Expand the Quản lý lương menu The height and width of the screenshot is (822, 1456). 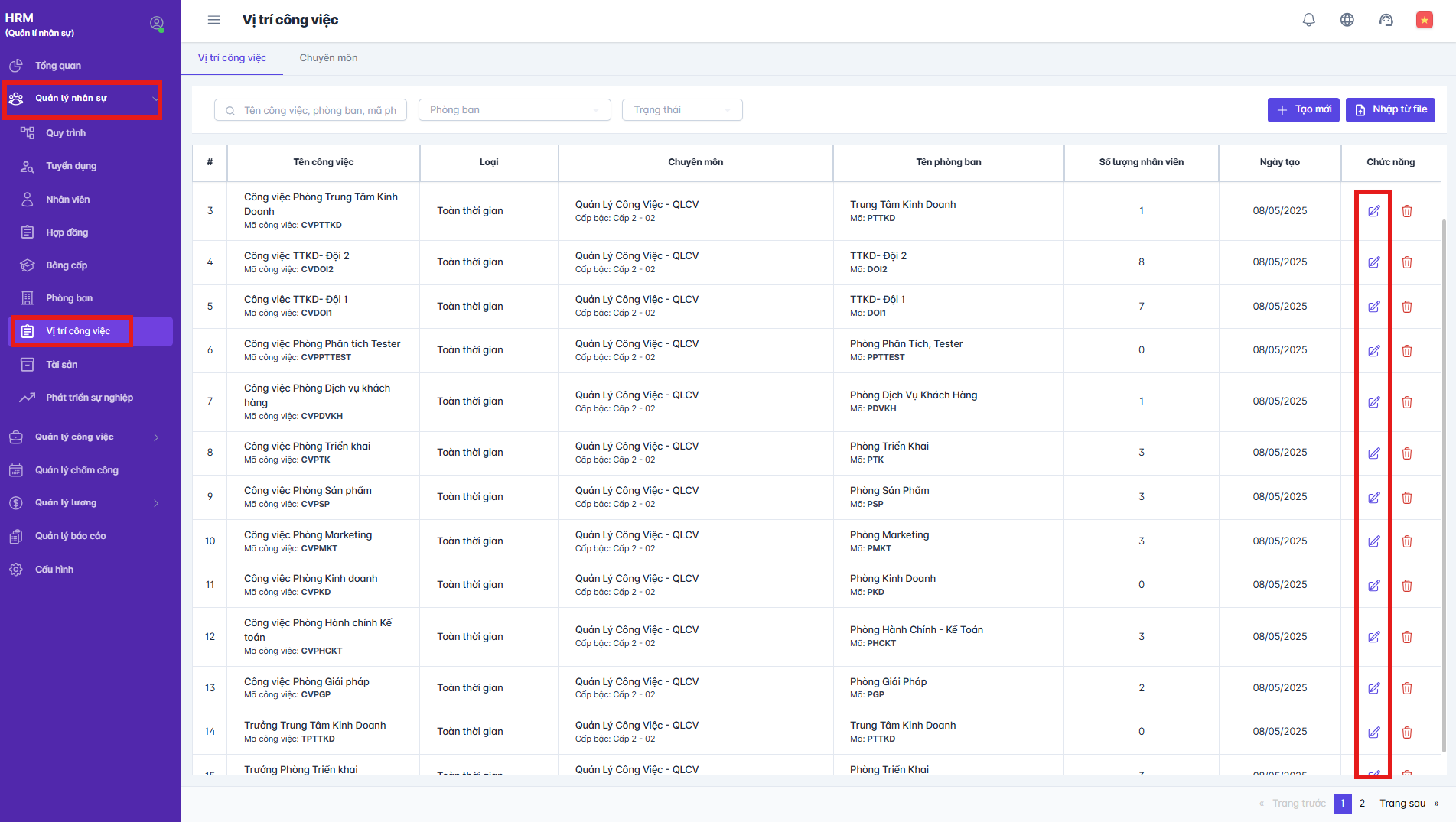pos(84,503)
